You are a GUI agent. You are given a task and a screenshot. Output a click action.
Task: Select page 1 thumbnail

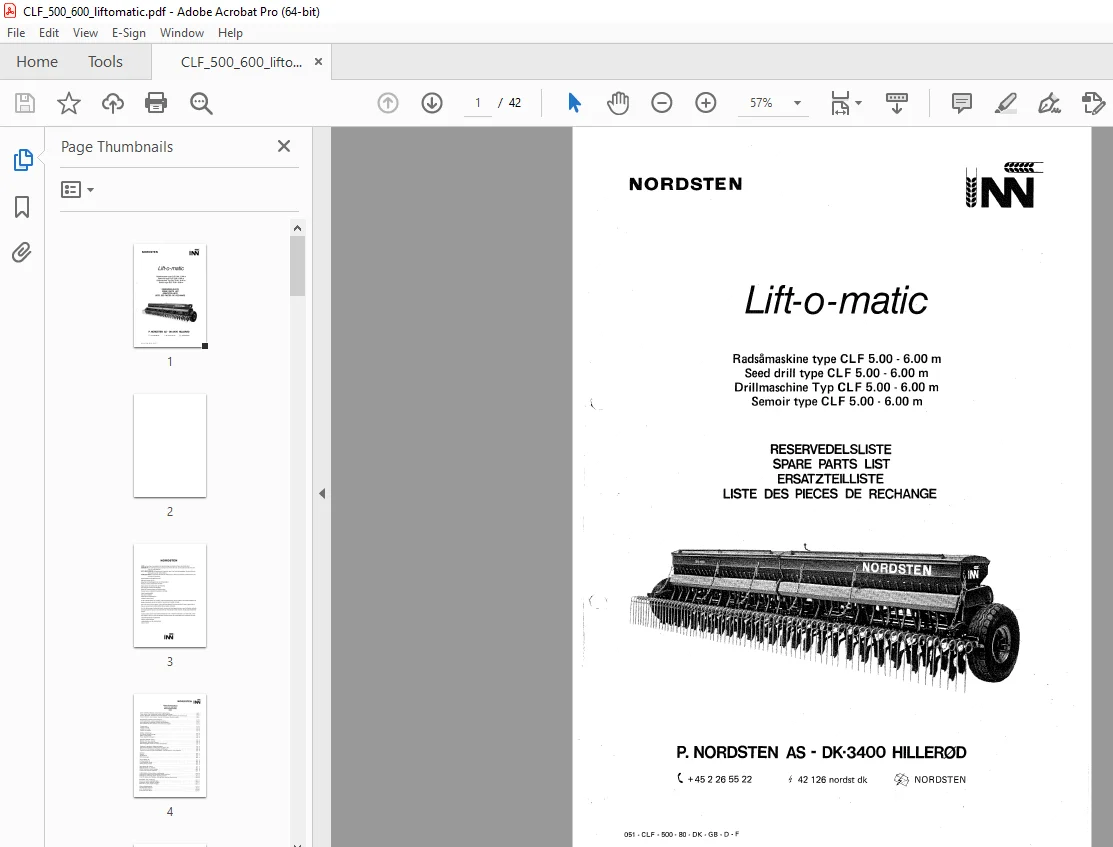pyautogui.click(x=170, y=295)
